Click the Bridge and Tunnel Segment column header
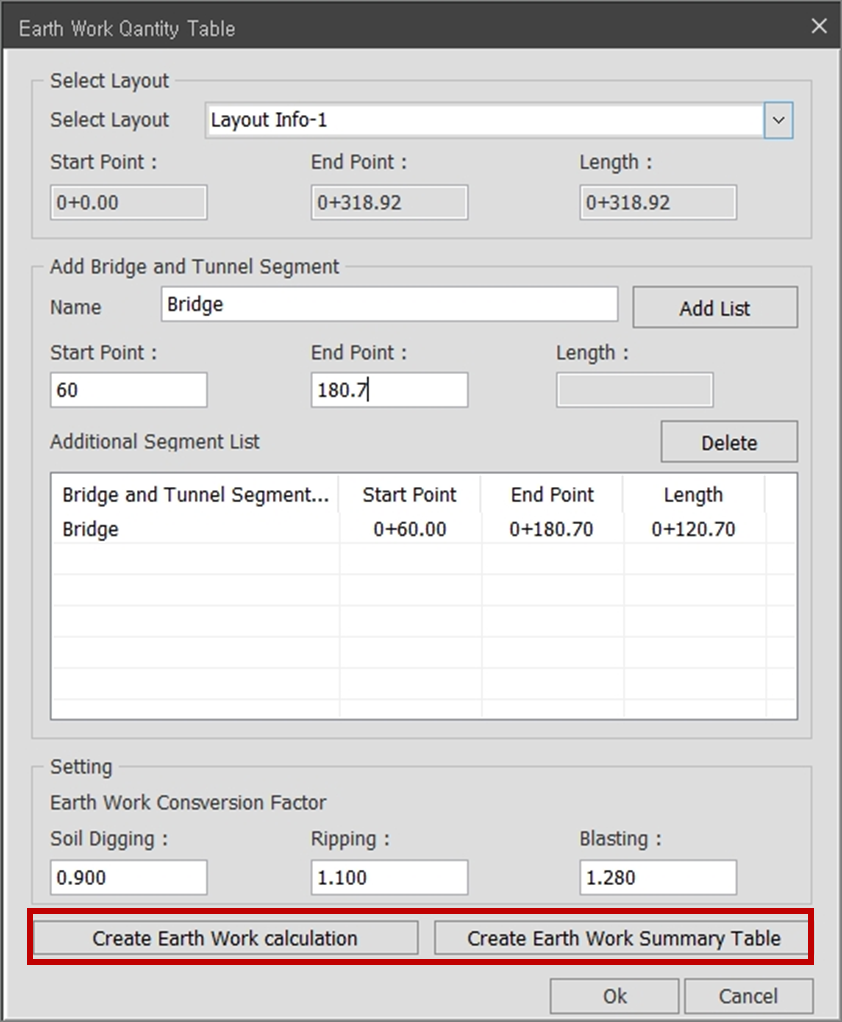This screenshot has height=1022, width=842. pos(196,495)
